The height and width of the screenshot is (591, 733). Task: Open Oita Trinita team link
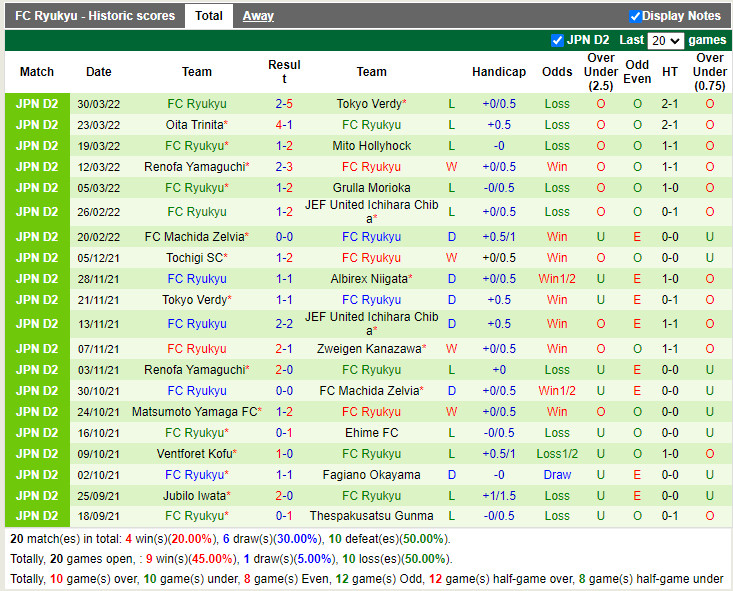tap(194, 125)
